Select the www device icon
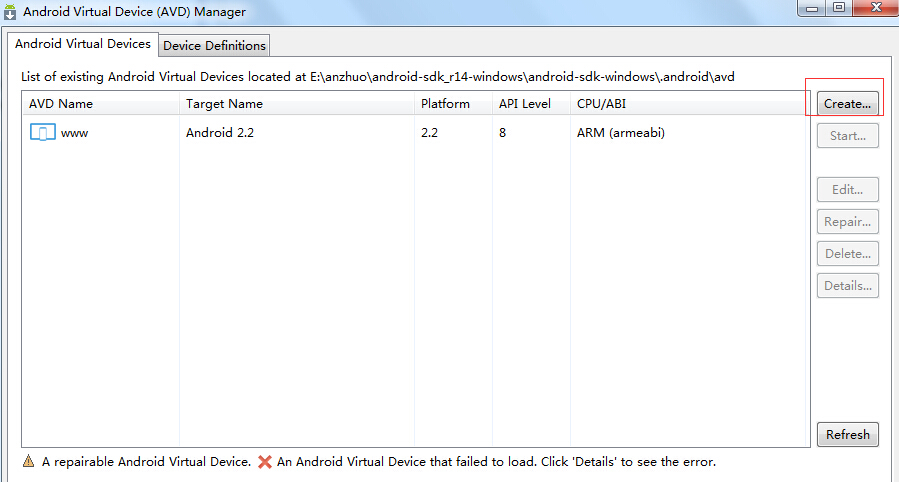Screen dimensions: 899x482 click(42, 132)
